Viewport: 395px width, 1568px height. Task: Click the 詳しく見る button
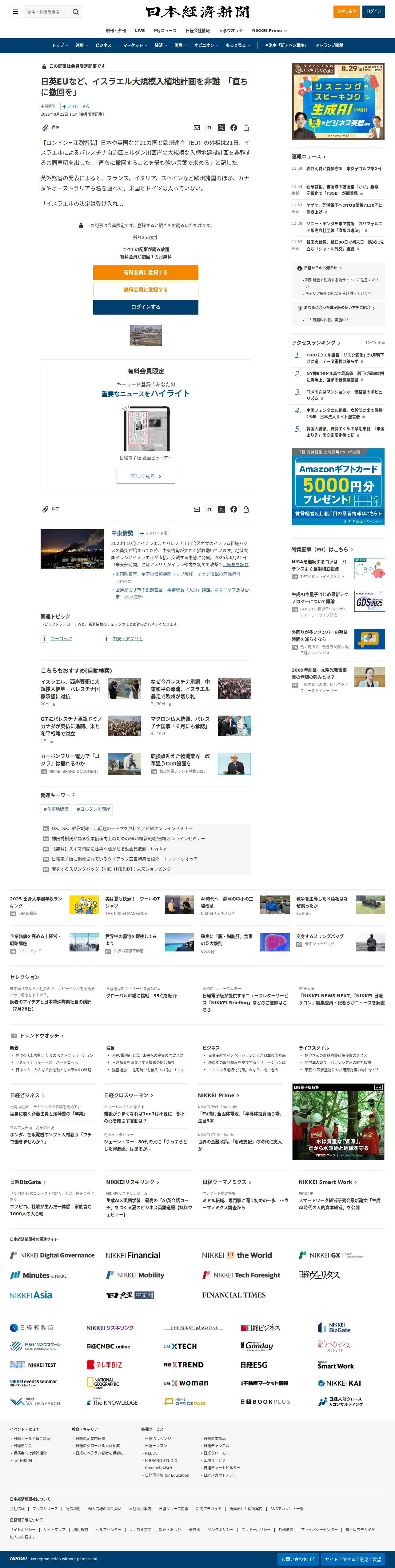coord(146,476)
